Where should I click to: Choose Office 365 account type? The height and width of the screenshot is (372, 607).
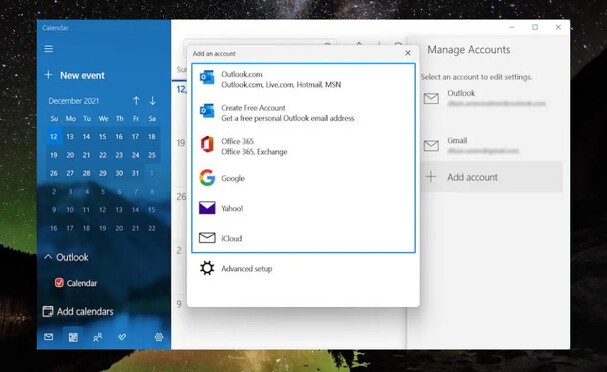303,146
